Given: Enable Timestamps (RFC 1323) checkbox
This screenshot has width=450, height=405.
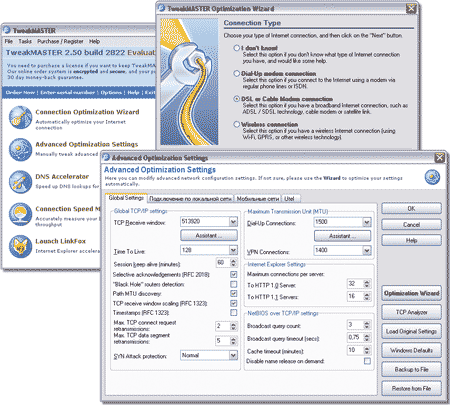Looking at the screenshot, I should point(234,313).
